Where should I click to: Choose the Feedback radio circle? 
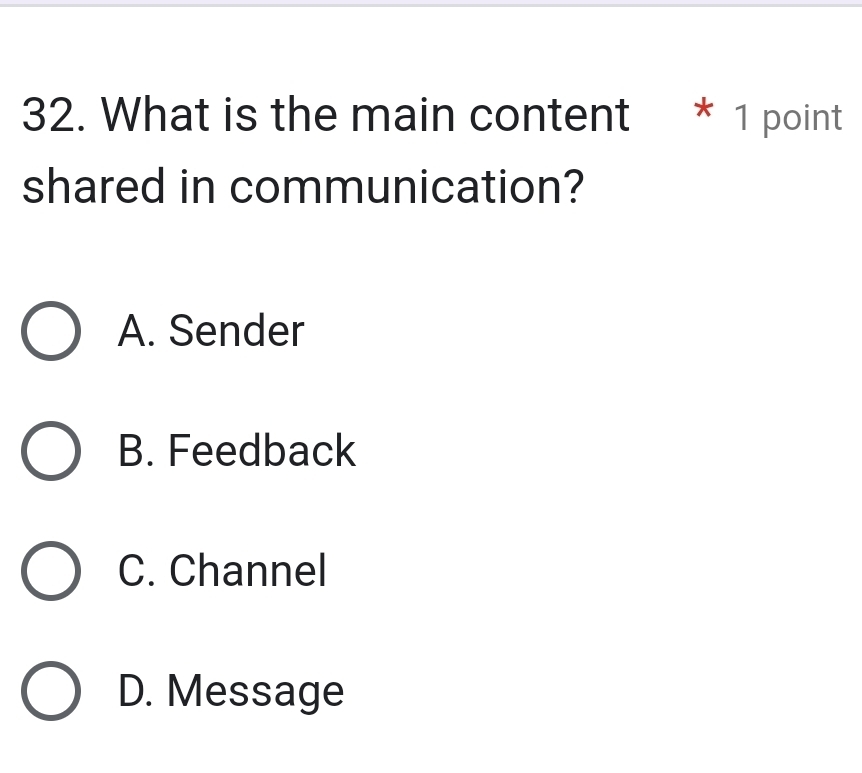click(x=50, y=451)
